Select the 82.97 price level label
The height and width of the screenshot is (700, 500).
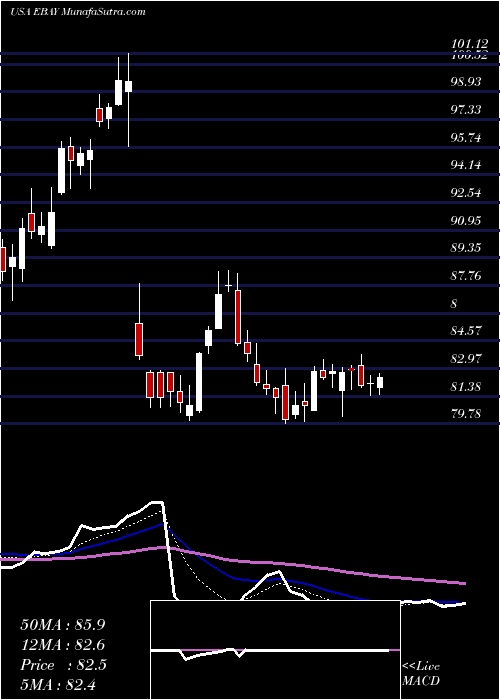click(x=466, y=359)
